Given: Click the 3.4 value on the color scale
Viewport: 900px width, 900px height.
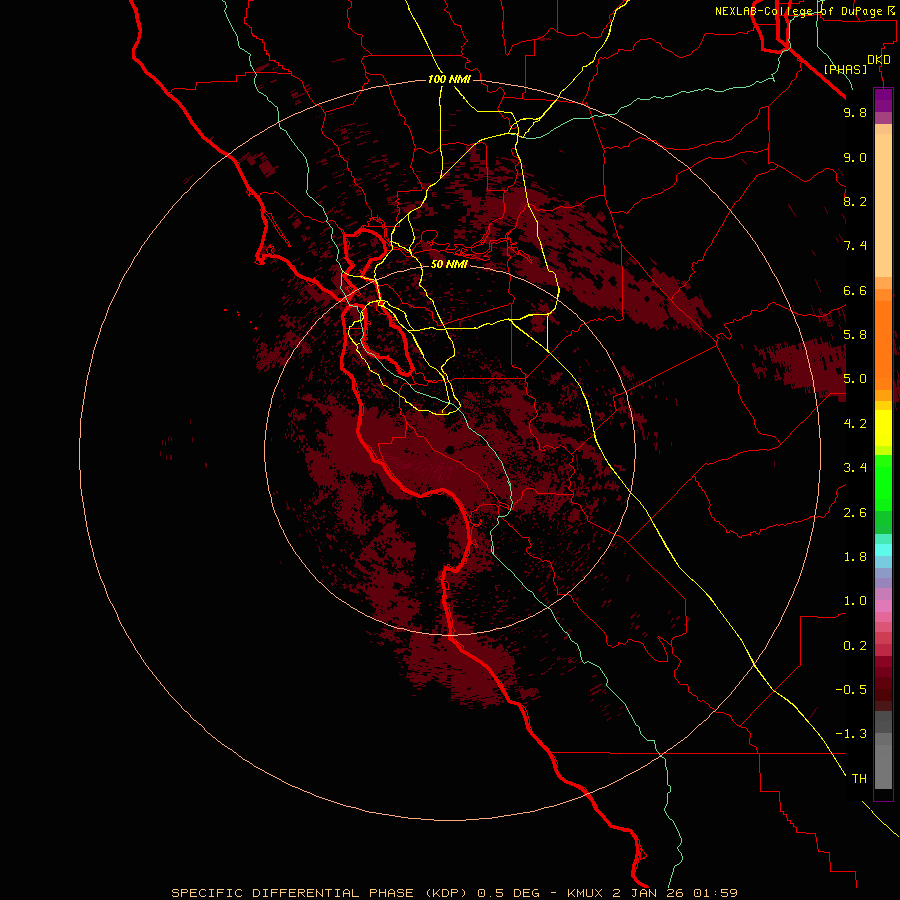Looking at the screenshot, I should click(855, 468).
